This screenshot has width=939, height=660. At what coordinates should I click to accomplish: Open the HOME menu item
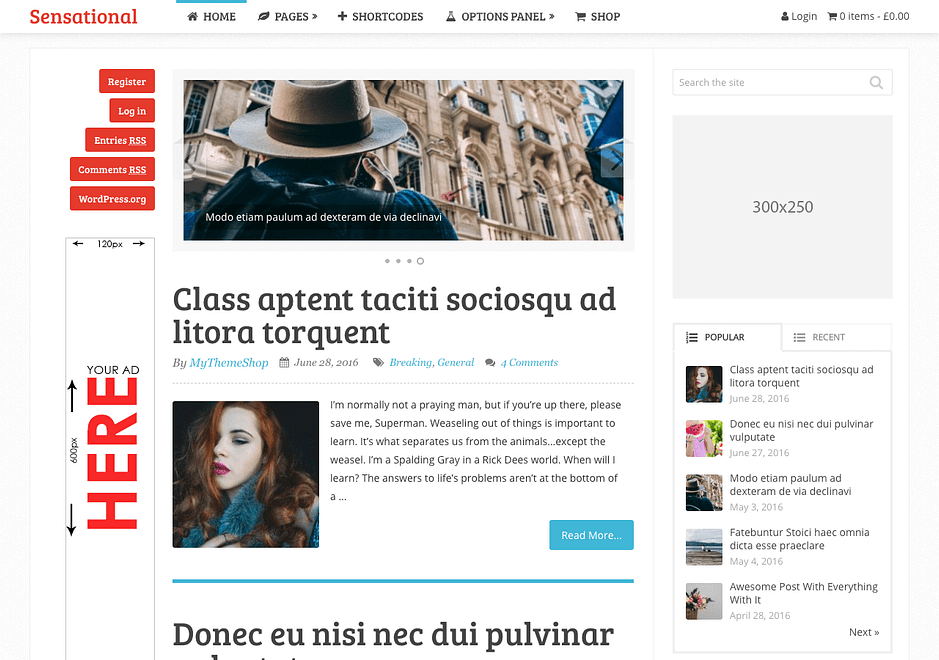[x=211, y=17]
